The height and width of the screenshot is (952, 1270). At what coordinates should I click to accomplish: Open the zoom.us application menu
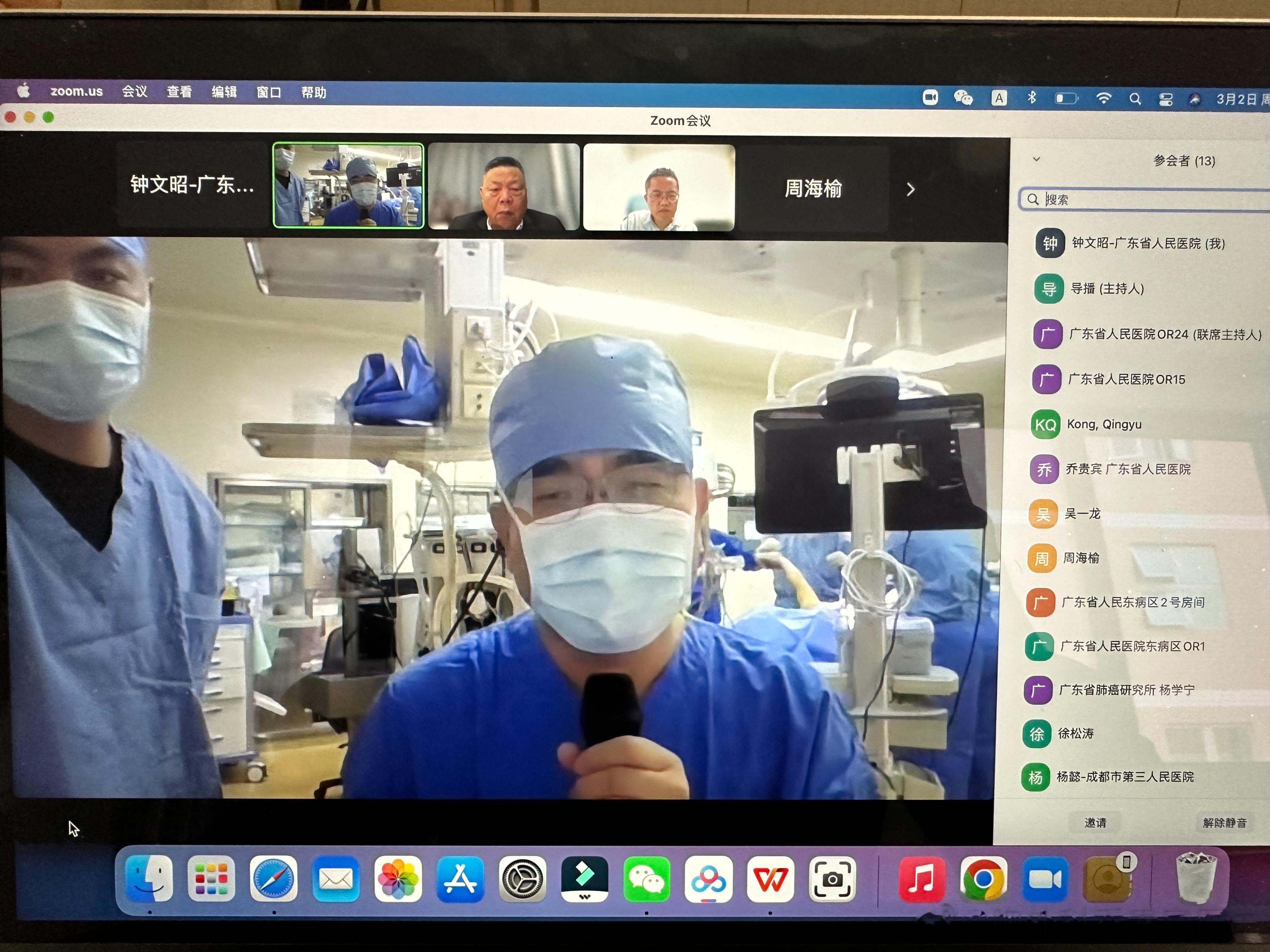tap(76, 91)
